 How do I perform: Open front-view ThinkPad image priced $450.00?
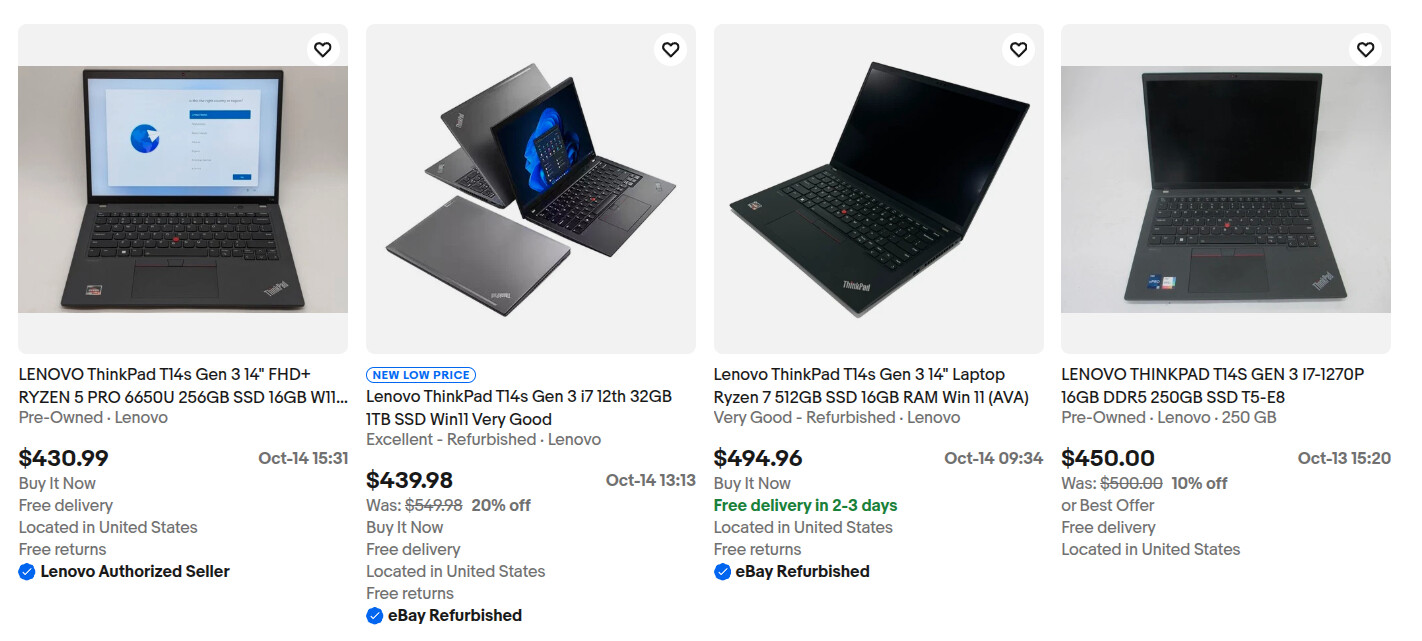pyautogui.click(x=1225, y=189)
